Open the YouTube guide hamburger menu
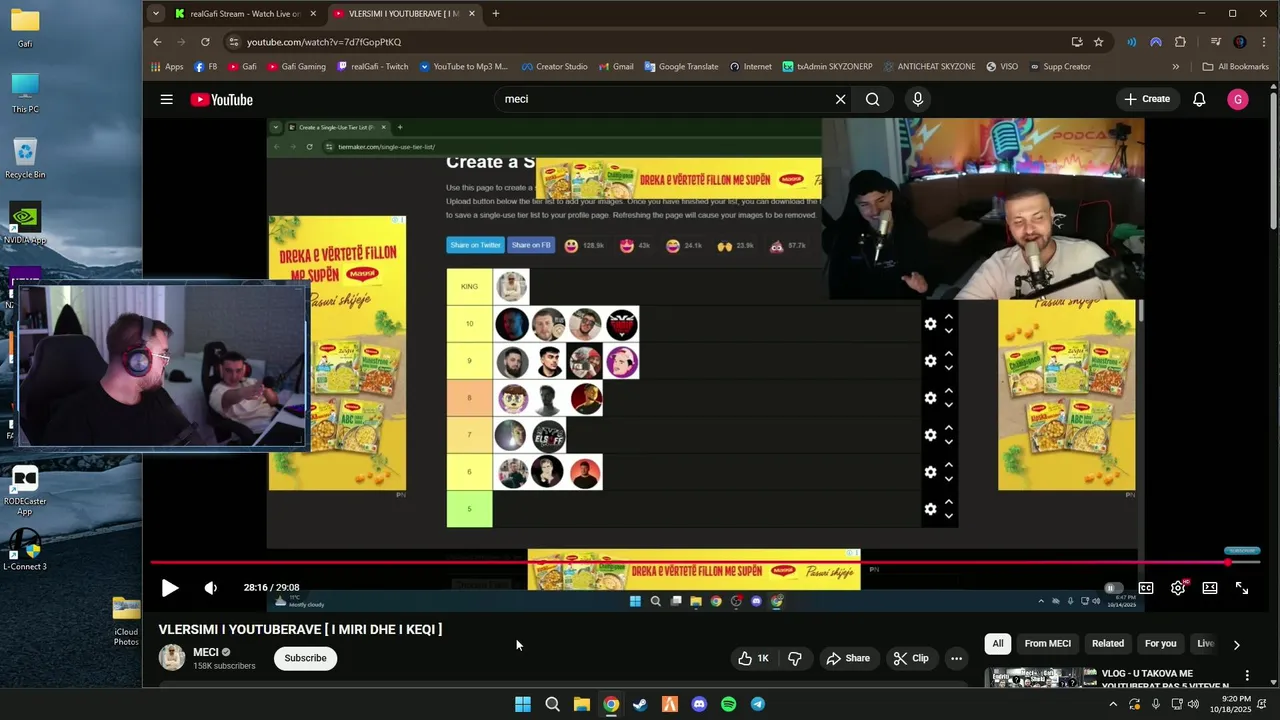 tap(167, 99)
